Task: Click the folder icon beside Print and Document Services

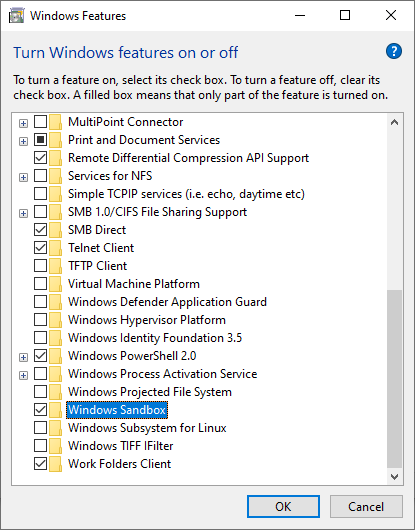Action: coord(55,140)
